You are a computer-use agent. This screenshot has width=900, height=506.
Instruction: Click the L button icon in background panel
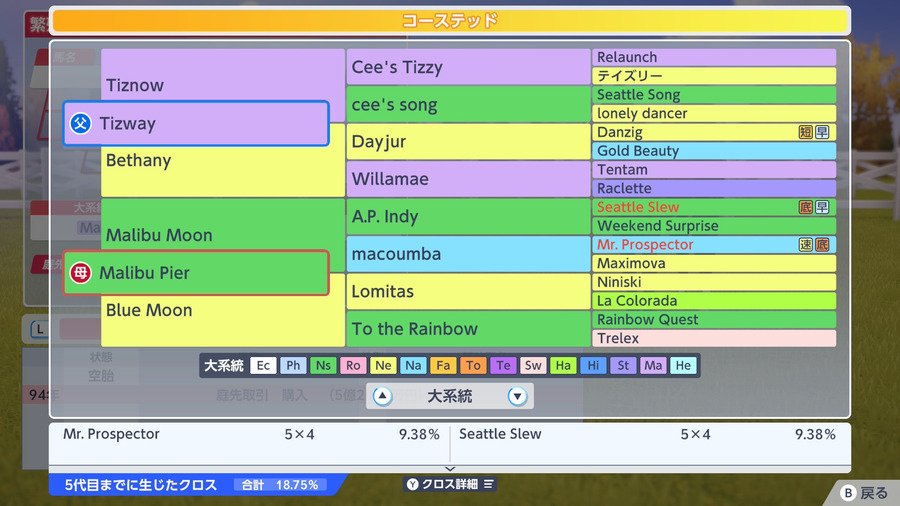39,329
